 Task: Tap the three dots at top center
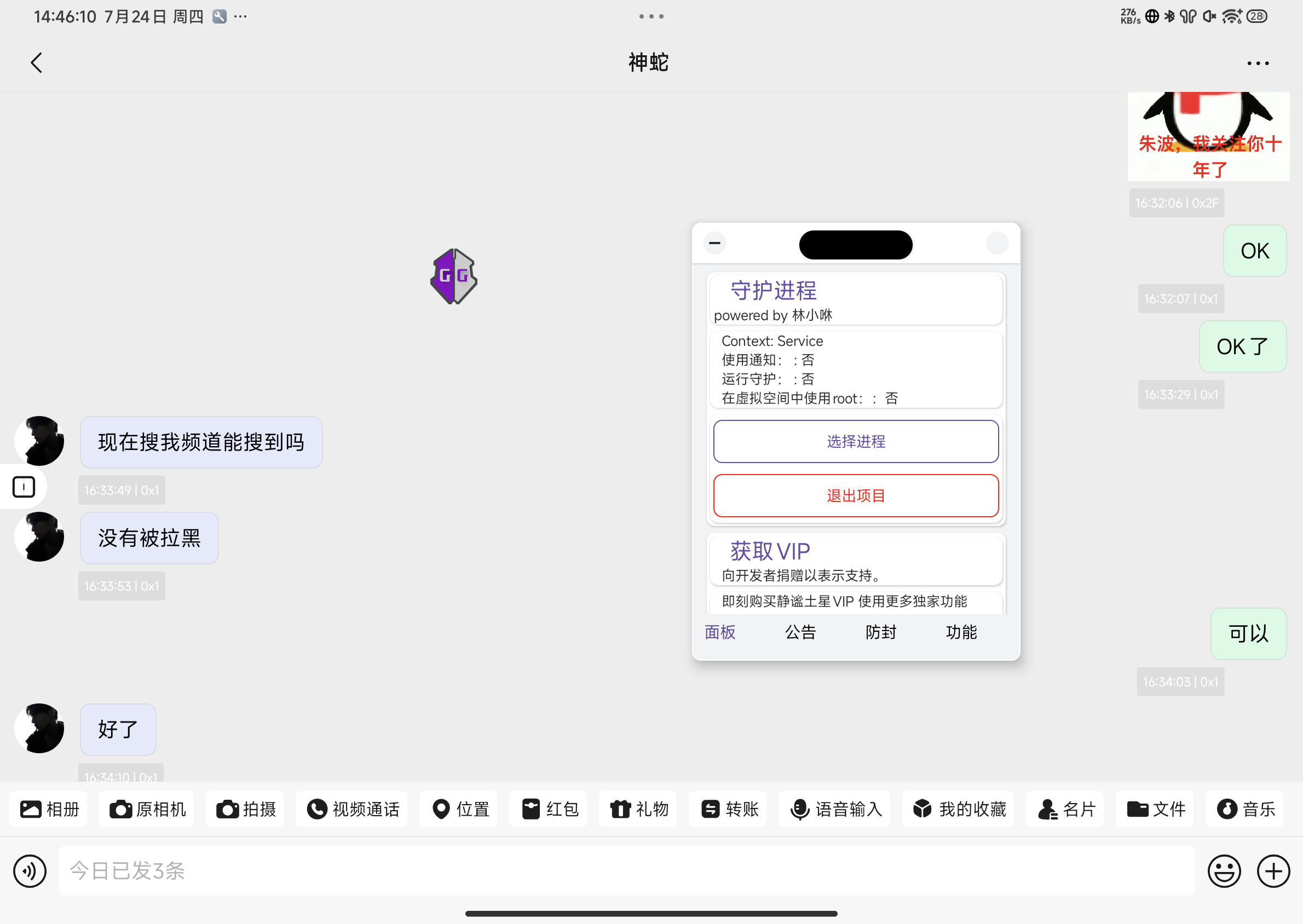click(652, 16)
